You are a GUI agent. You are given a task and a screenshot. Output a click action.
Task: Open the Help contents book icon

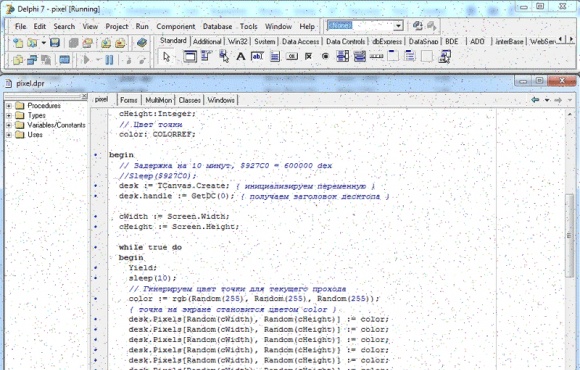tap(142, 43)
